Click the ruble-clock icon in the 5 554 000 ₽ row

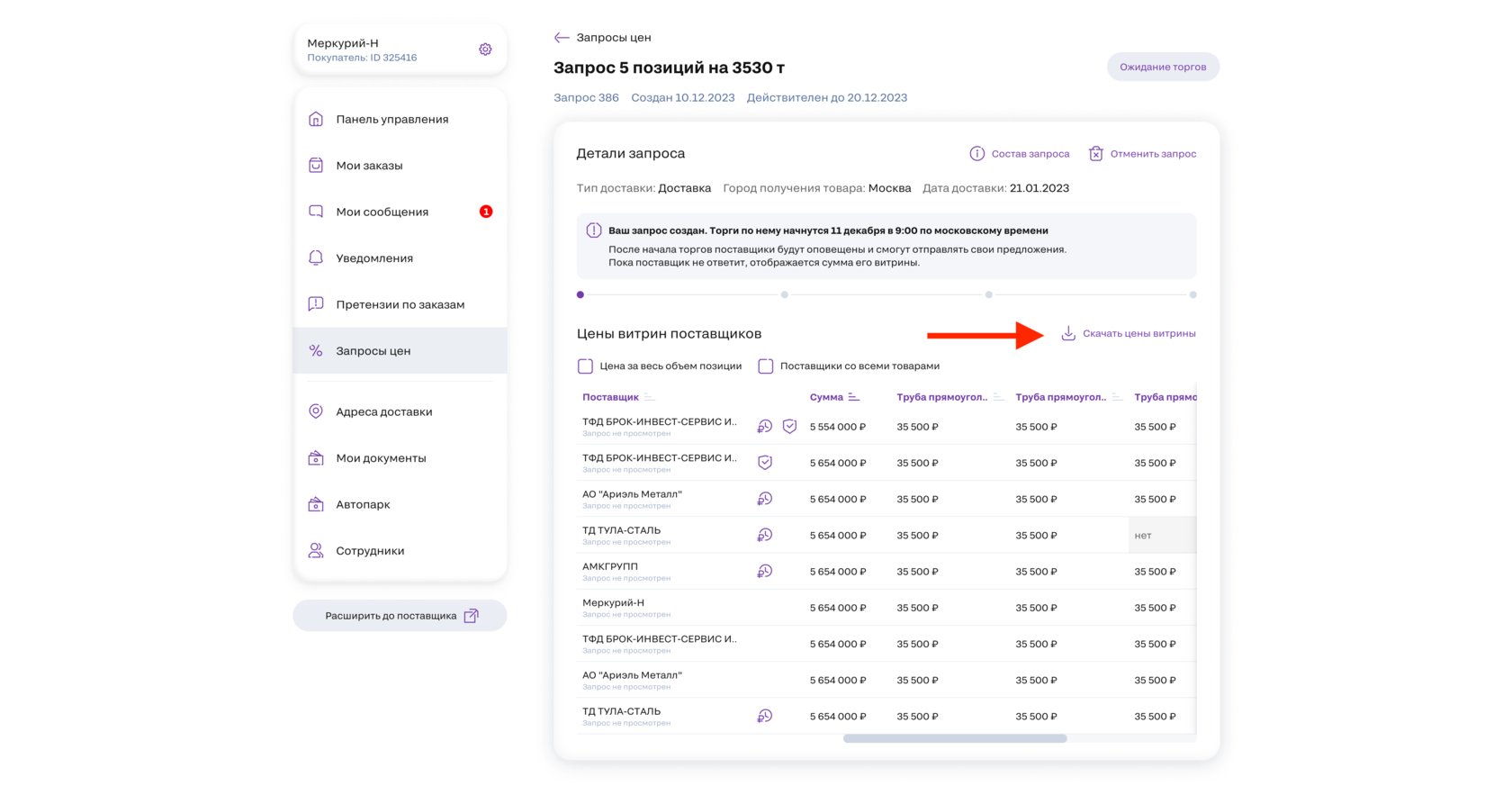click(x=764, y=427)
